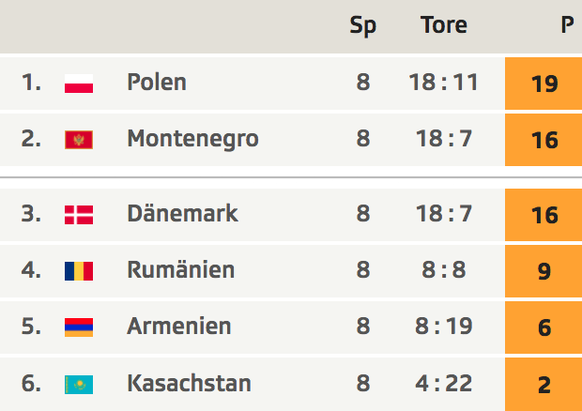Click the P points column header

click(567, 25)
